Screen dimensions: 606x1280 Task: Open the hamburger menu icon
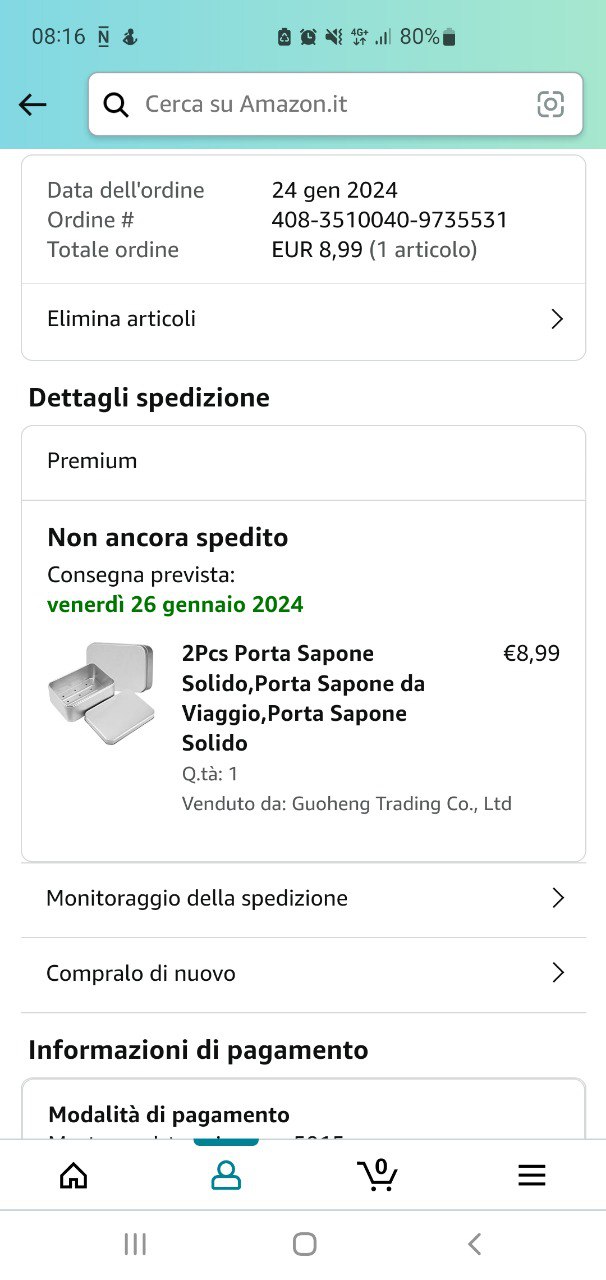click(532, 1175)
